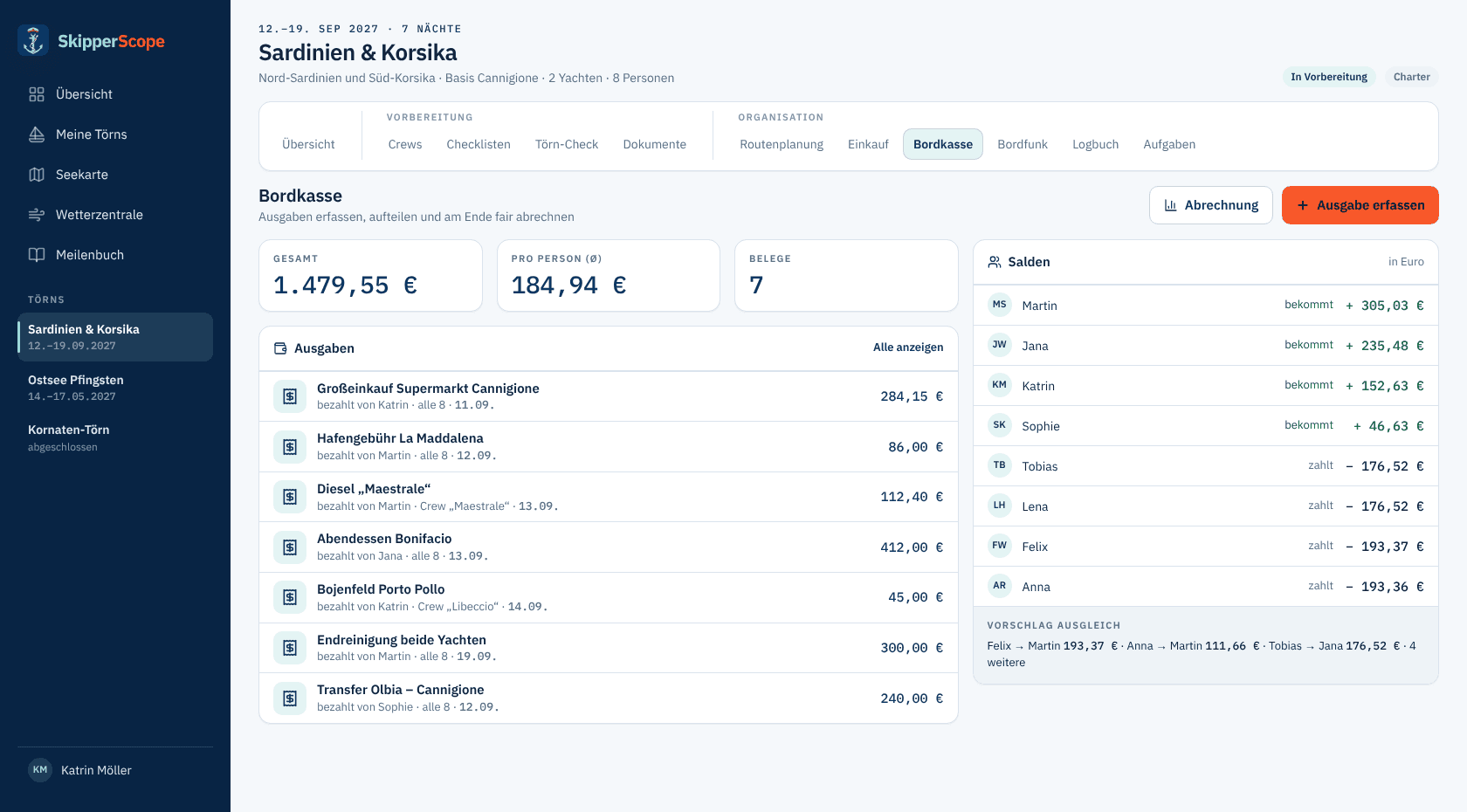
Task: Select the Bordkasse tab
Action: [943, 144]
